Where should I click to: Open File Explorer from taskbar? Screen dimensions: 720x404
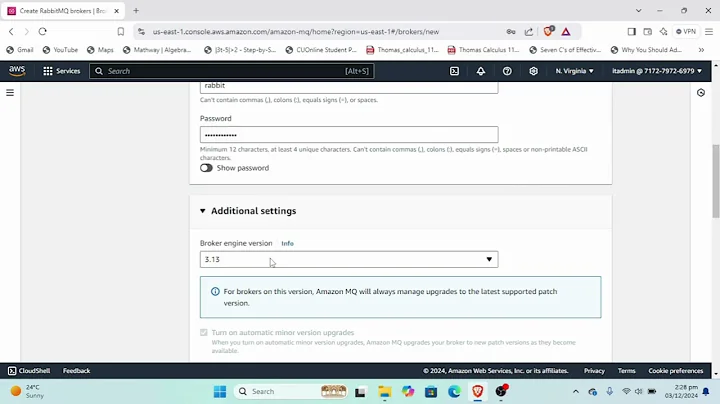(x=384, y=392)
